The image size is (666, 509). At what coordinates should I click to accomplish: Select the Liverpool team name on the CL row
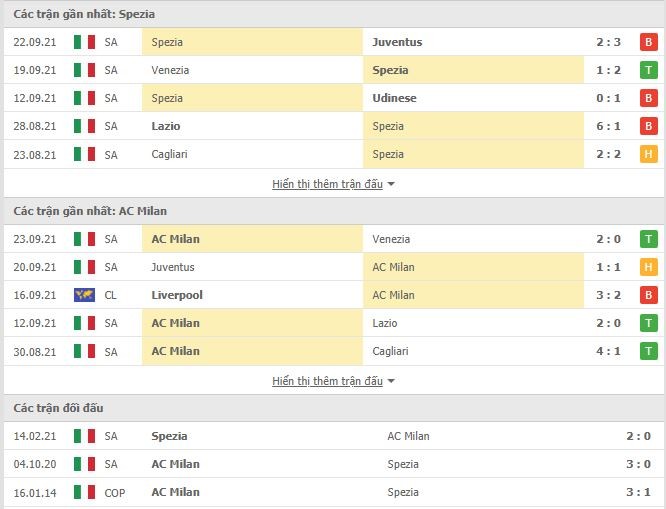pyautogui.click(x=177, y=295)
